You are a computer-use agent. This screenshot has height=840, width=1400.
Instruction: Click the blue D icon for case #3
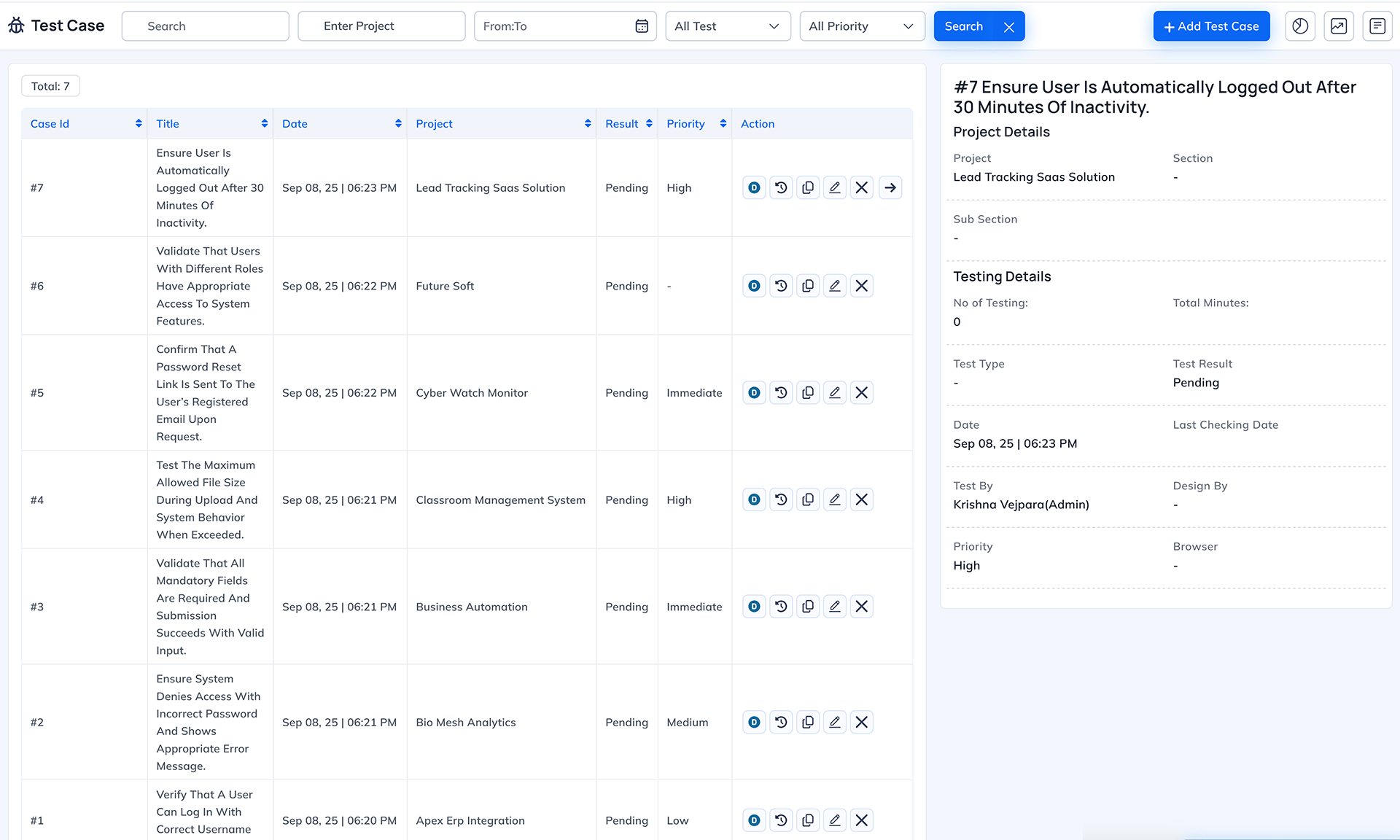pos(754,607)
